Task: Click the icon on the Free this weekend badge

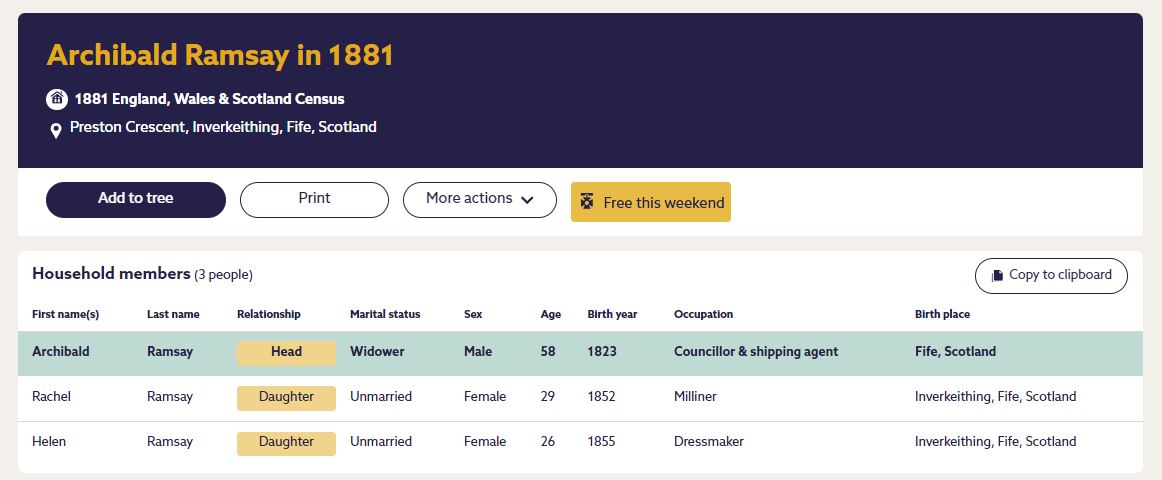Action: [587, 202]
